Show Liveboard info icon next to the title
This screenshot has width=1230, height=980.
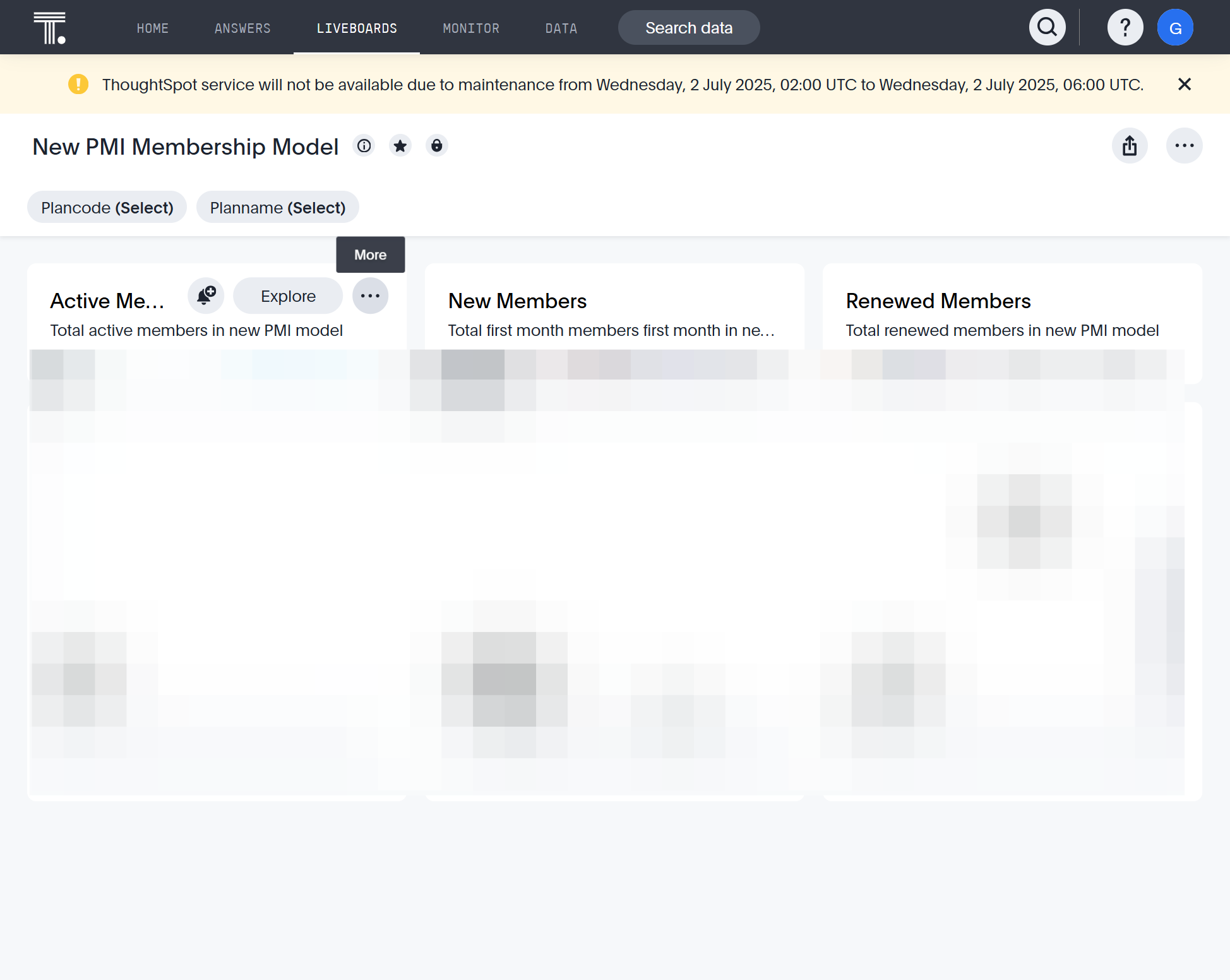click(x=364, y=146)
